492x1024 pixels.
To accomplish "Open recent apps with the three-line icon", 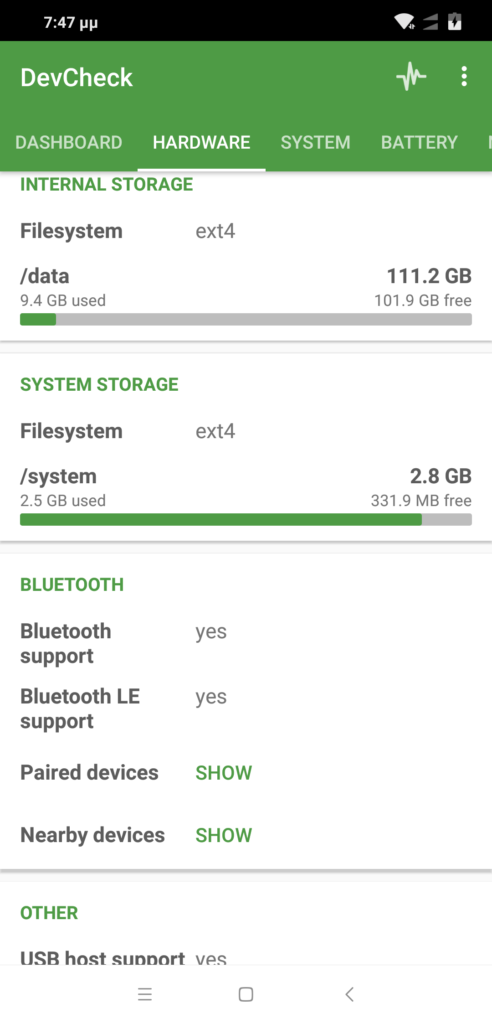I will coord(145,994).
